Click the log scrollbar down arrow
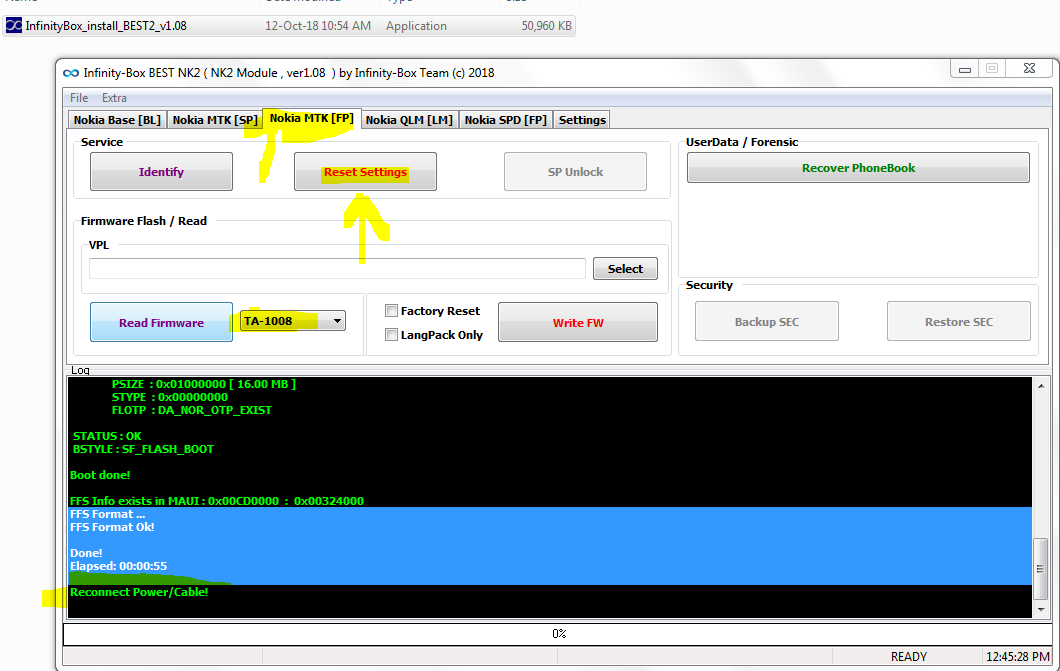Image resolution: width=1060 pixels, height=671 pixels. click(1041, 610)
